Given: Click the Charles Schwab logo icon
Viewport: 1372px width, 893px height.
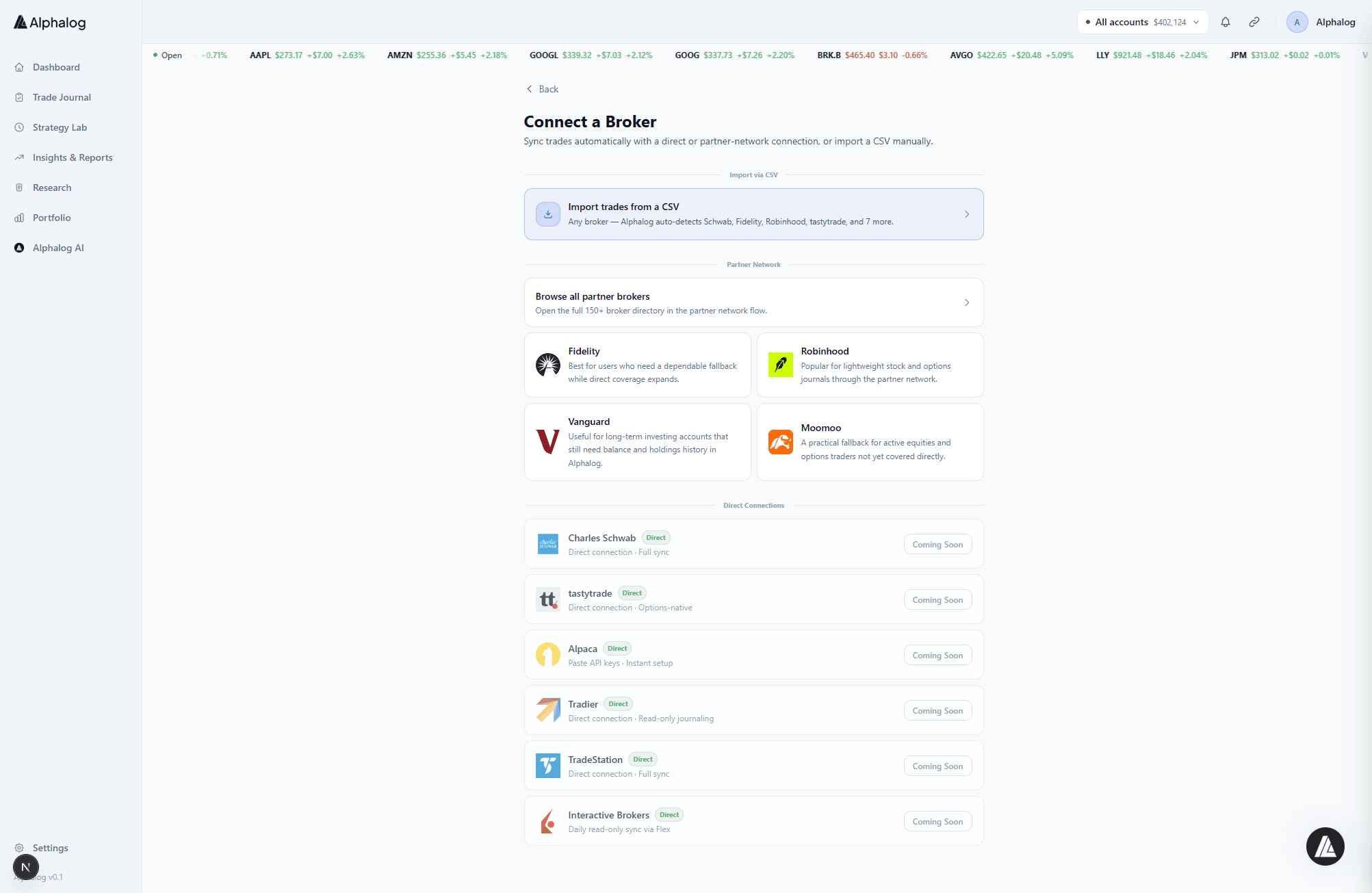Looking at the screenshot, I should 548,544.
